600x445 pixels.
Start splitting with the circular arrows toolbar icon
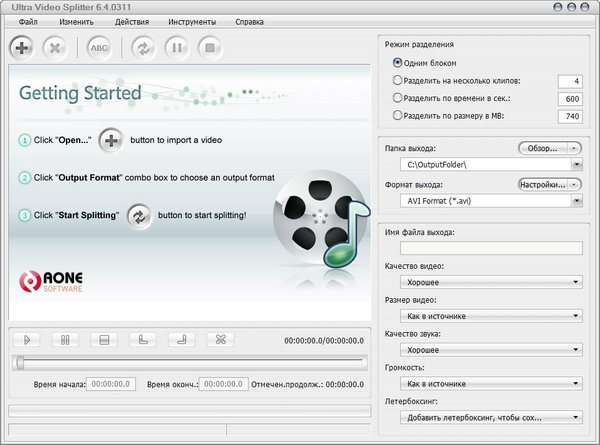(x=141, y=47)
